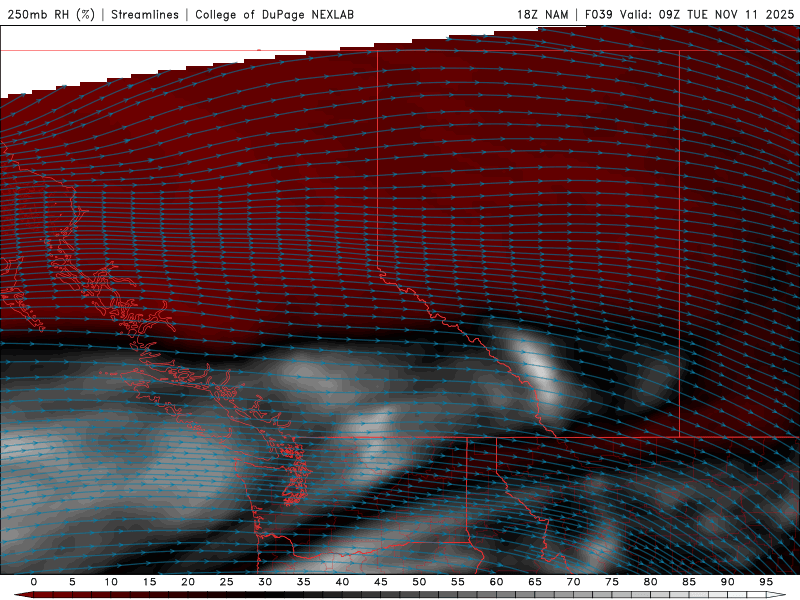The height and width of the screenshot is (600, 800).
Task: Click the "Valid: 09Z TUE NOV 11 2025" text
Action: click(707, 15)
